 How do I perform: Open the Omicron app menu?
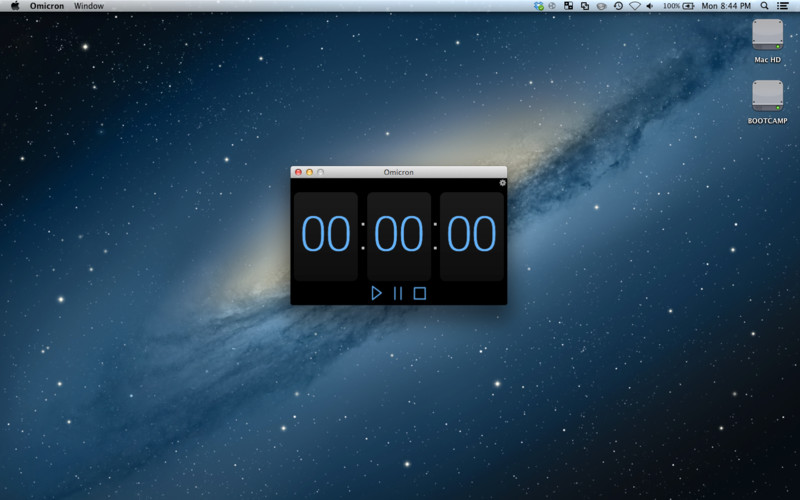tap(47, 6)
